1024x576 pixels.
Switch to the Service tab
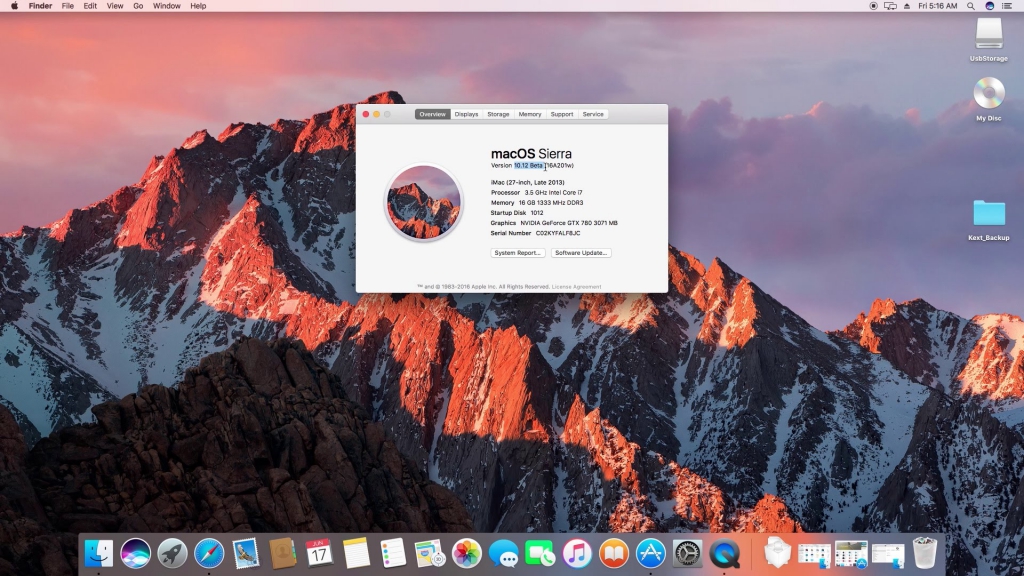coord(593,114)
